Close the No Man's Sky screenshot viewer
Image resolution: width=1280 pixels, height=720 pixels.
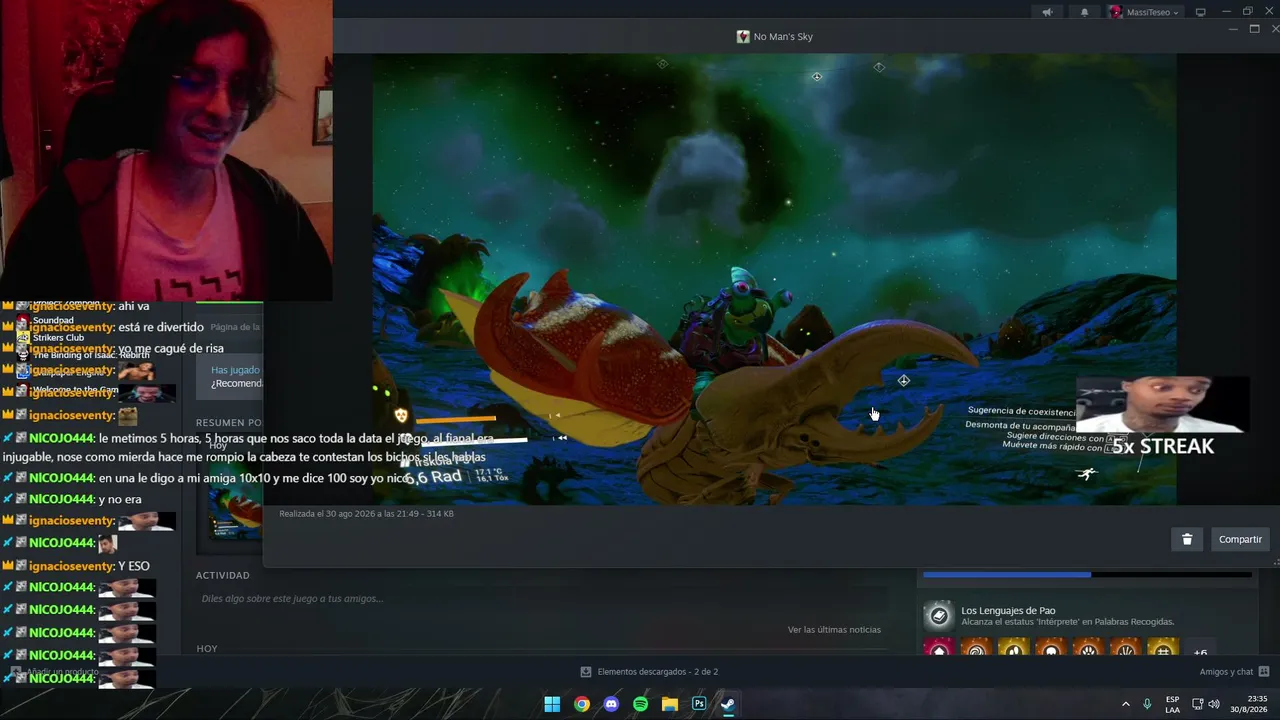coord(1275,29)
